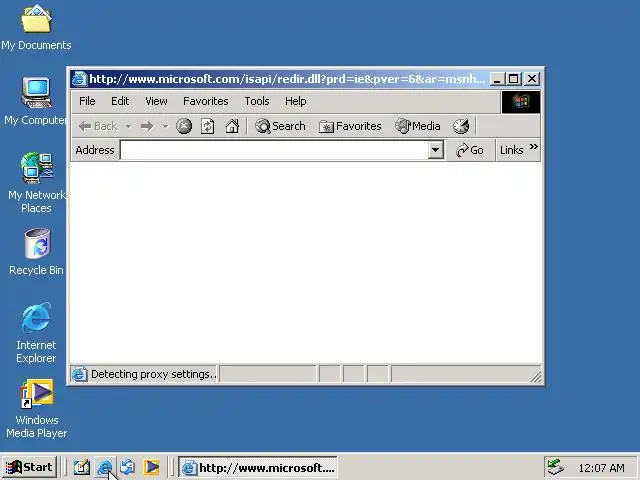Launch Internet Explorer from quick launch

[105, 467]
